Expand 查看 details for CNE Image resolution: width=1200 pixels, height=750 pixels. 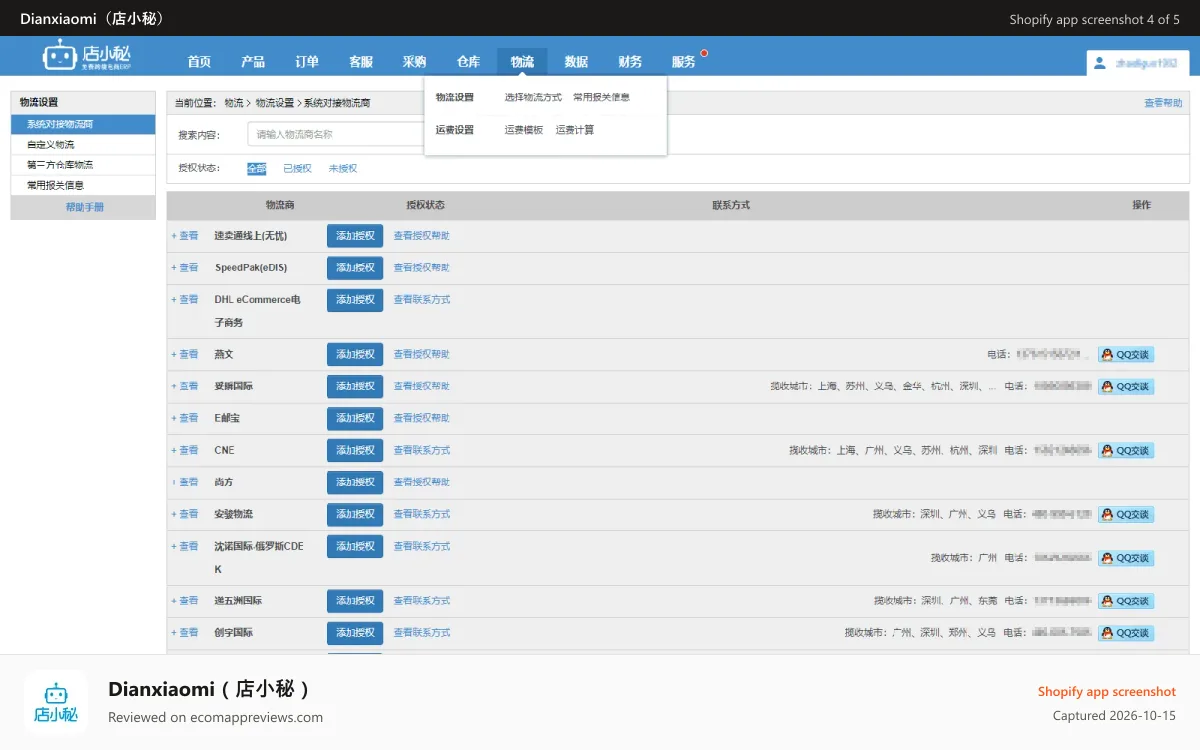point(185,450)
